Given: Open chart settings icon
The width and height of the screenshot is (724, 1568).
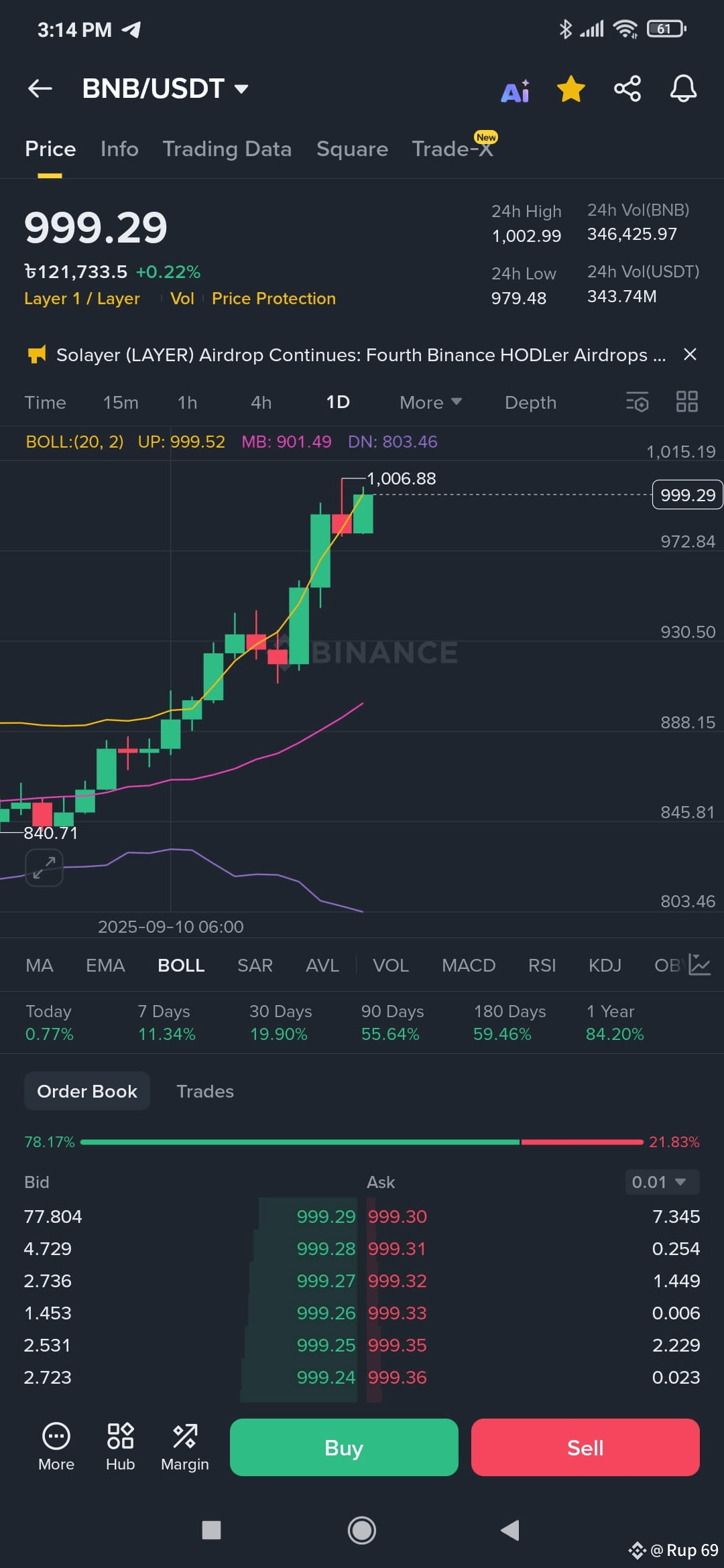Looking at the screenshot, I should tap(637, 402).
